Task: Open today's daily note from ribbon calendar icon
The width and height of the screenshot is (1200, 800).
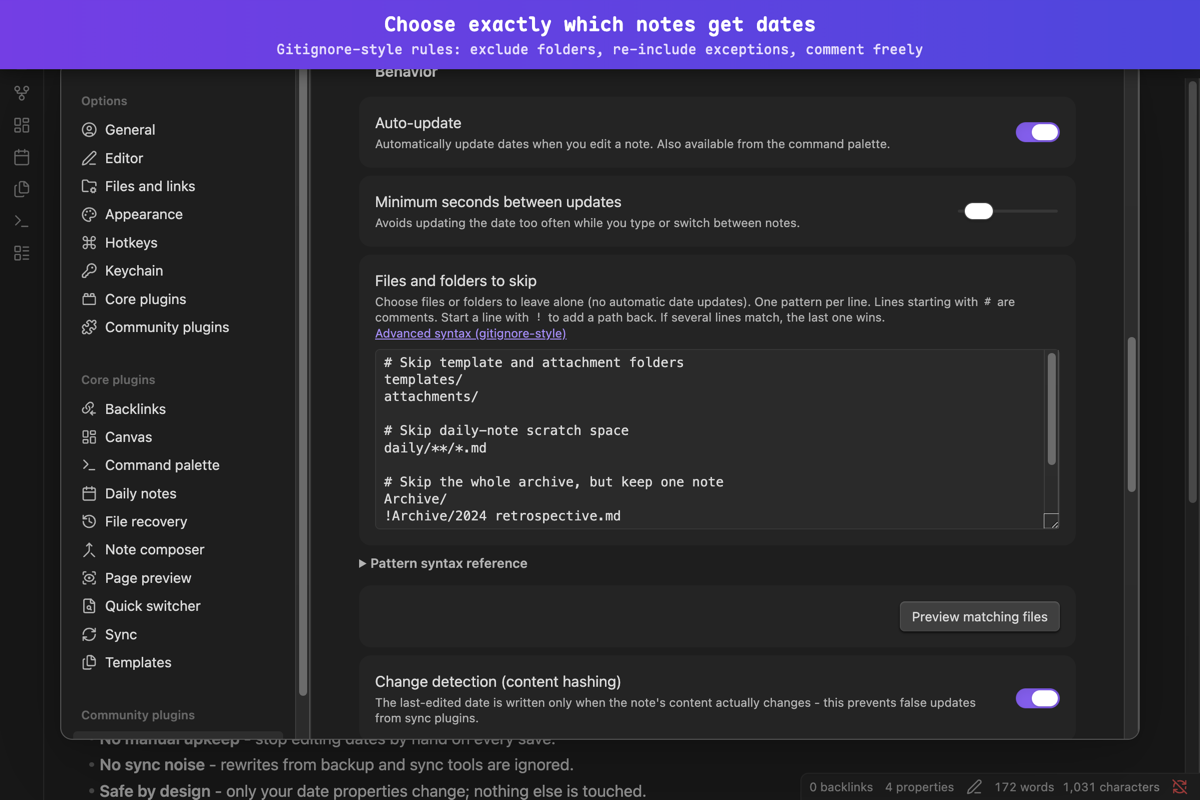Action: [x=22, y=157]
